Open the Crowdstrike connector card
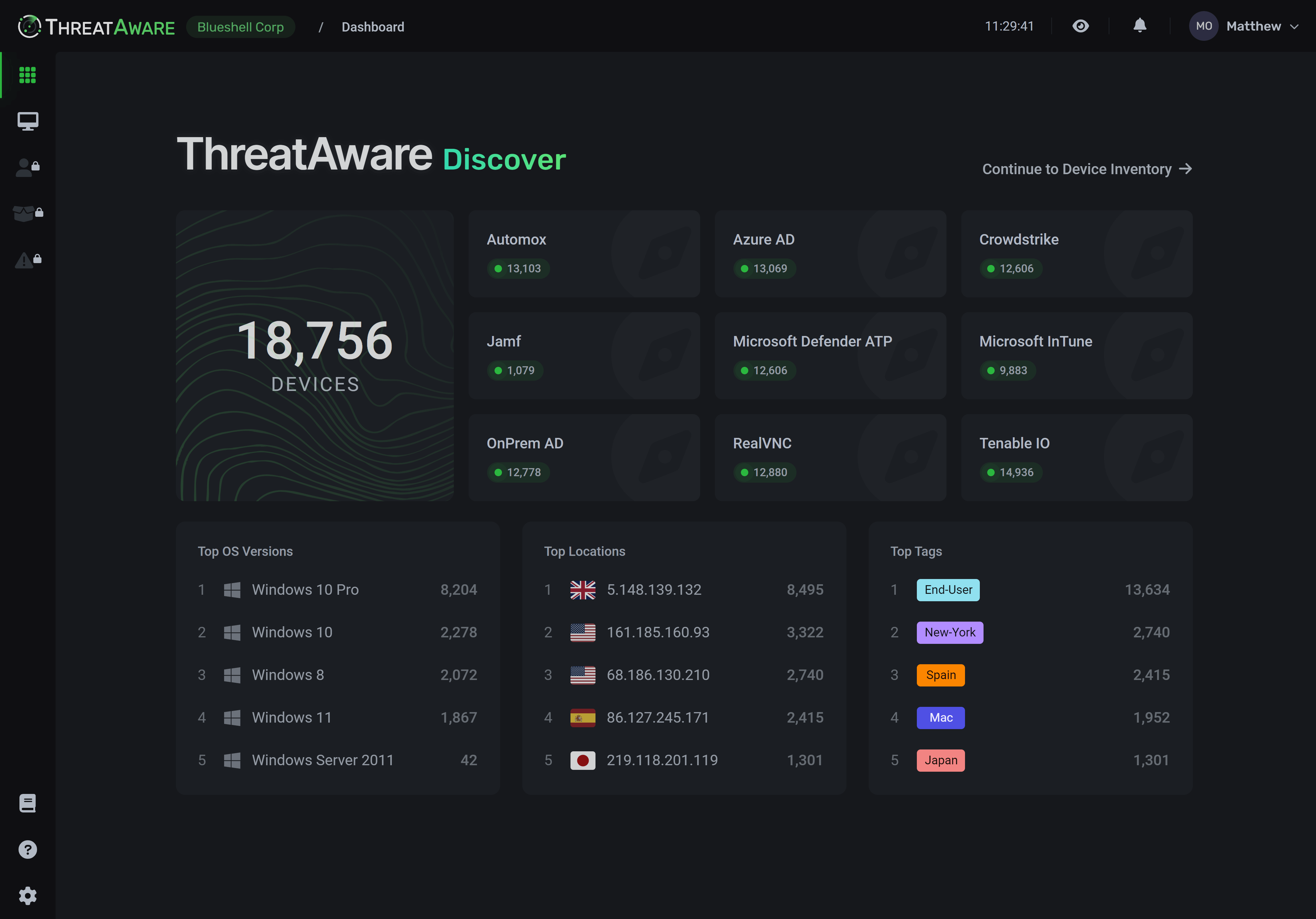This screenshot has height=919, width=1316. point(1076,254)
